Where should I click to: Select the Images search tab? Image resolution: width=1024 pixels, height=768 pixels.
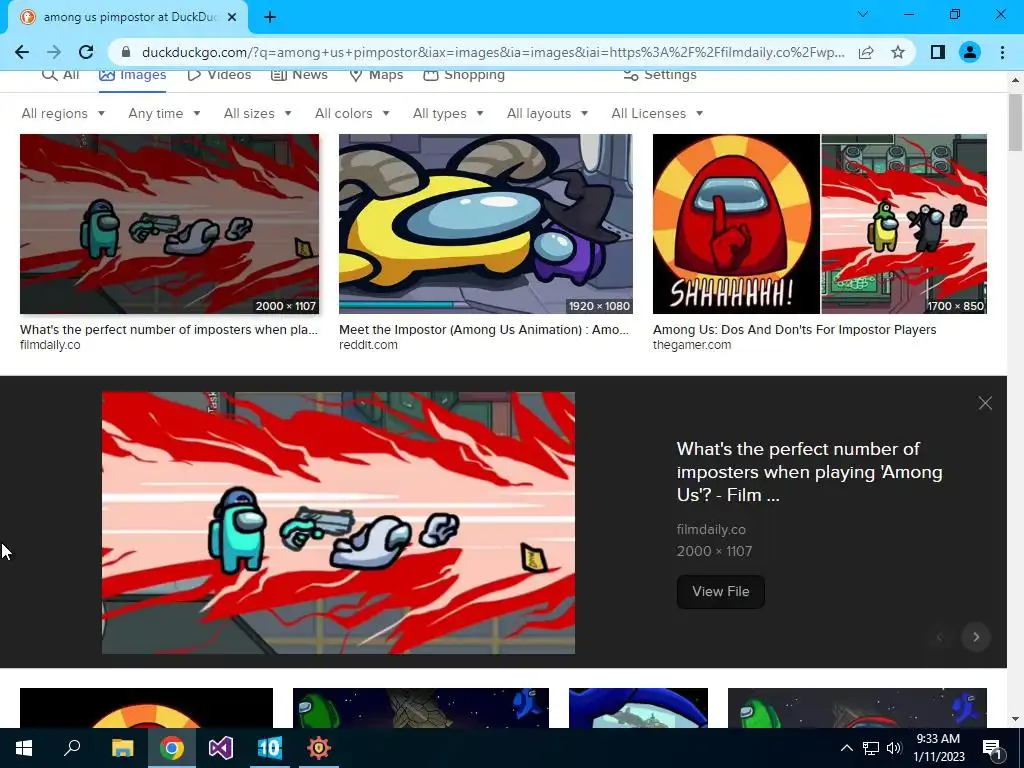pyautogui.click(x=133, y=74)
